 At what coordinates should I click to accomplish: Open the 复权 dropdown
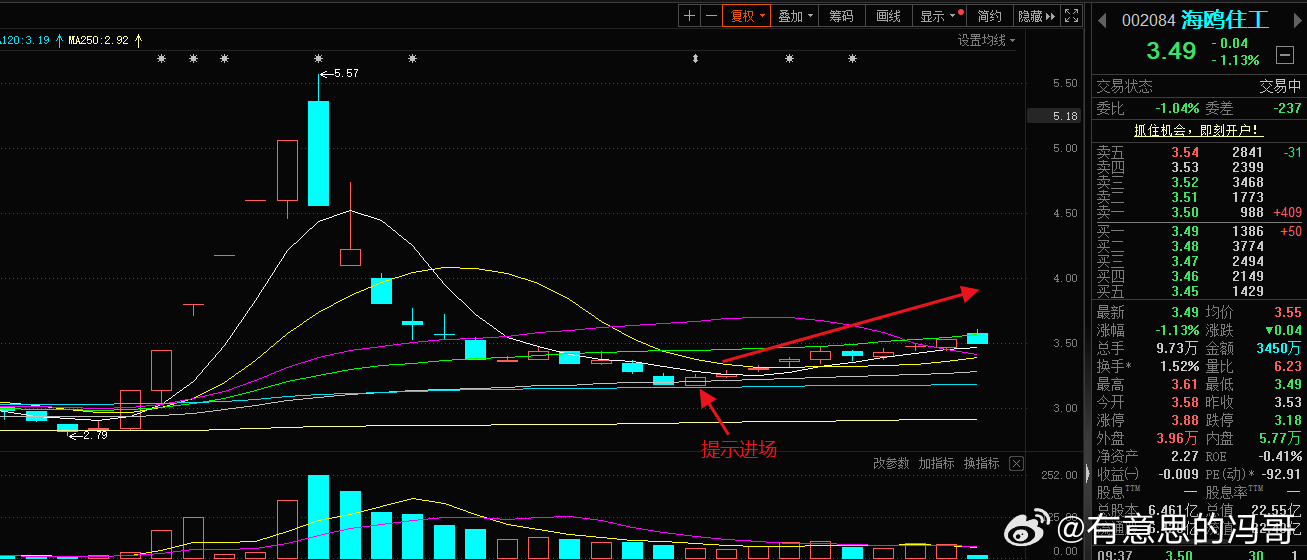pyautogui.click(x=748, y=15)
